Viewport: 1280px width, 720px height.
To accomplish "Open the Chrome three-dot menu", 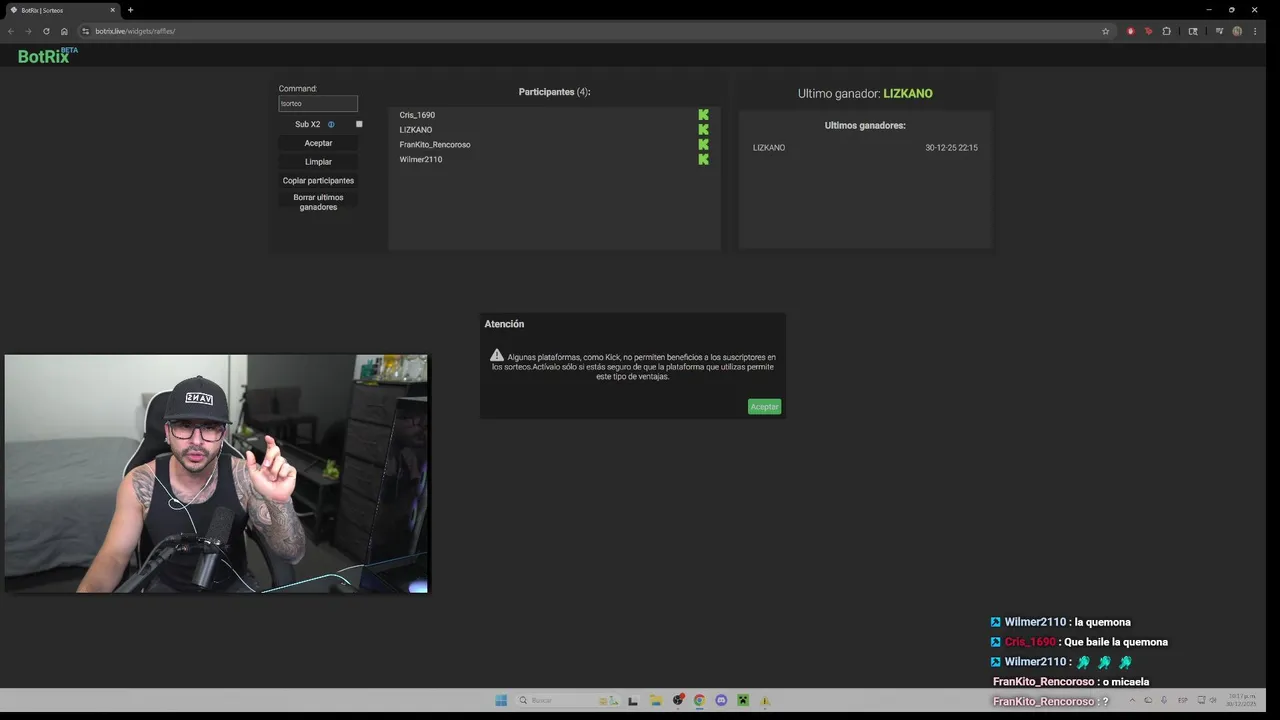I will pos(1255,31).
